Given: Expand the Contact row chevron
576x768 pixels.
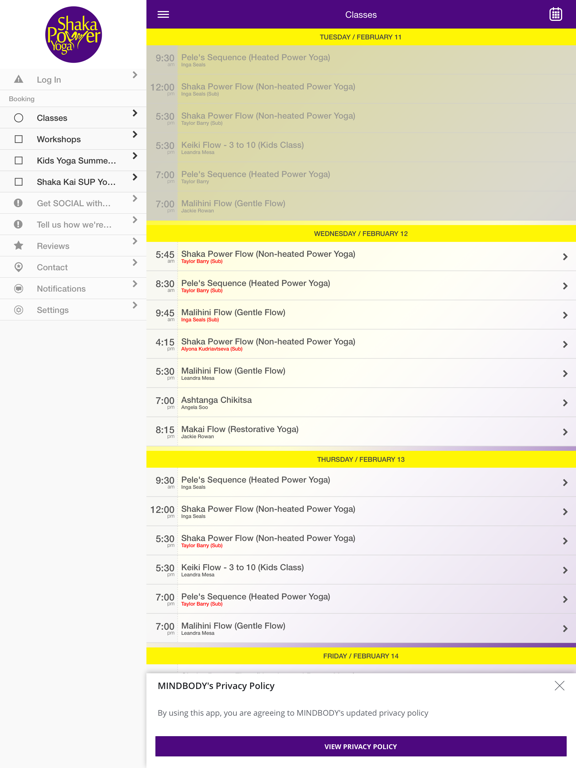Looking at the screenshot, I should [x=135, y=263].
